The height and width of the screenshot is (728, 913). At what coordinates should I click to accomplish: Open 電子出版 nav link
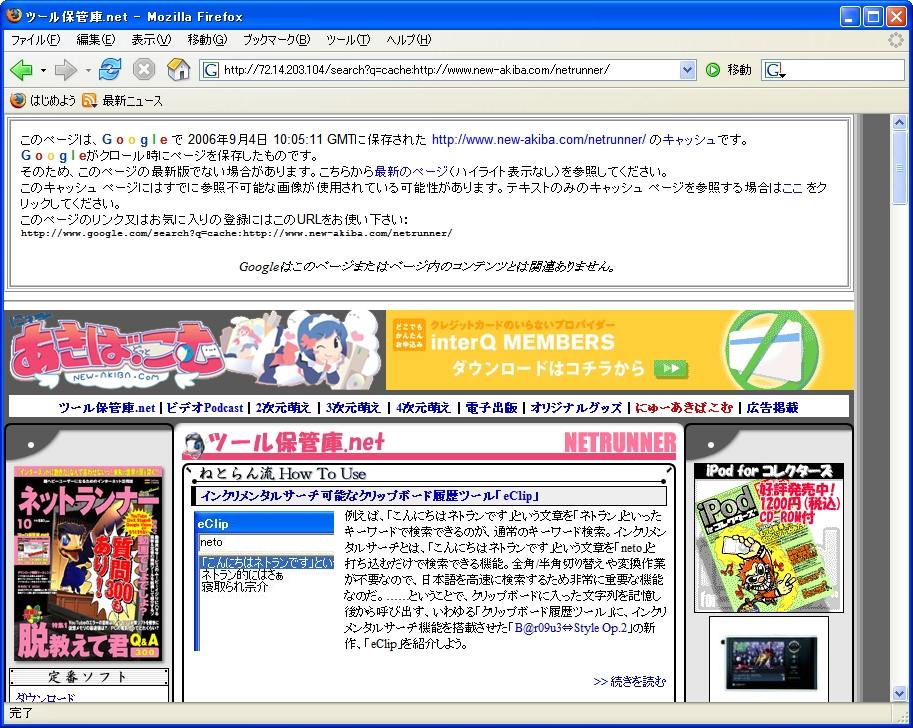[491, 408]
